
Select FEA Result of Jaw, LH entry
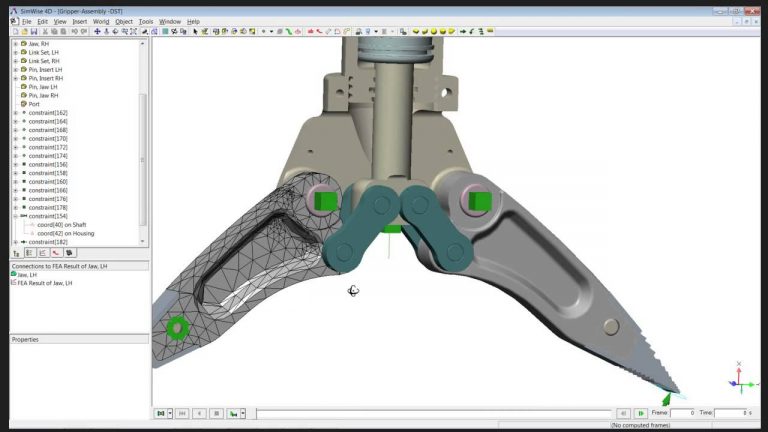45,283
